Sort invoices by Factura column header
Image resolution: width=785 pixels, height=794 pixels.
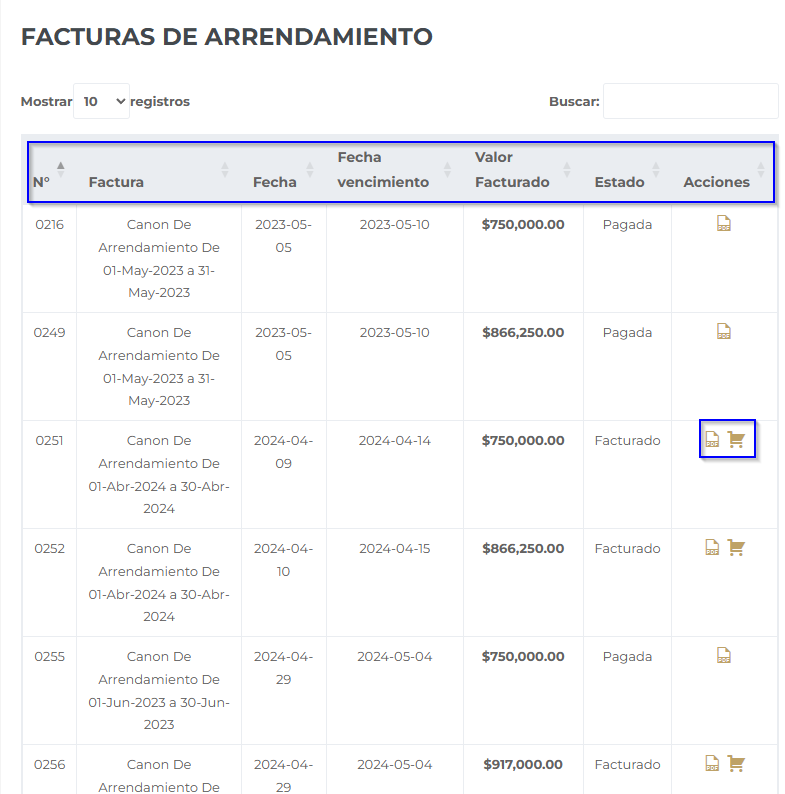116,182
